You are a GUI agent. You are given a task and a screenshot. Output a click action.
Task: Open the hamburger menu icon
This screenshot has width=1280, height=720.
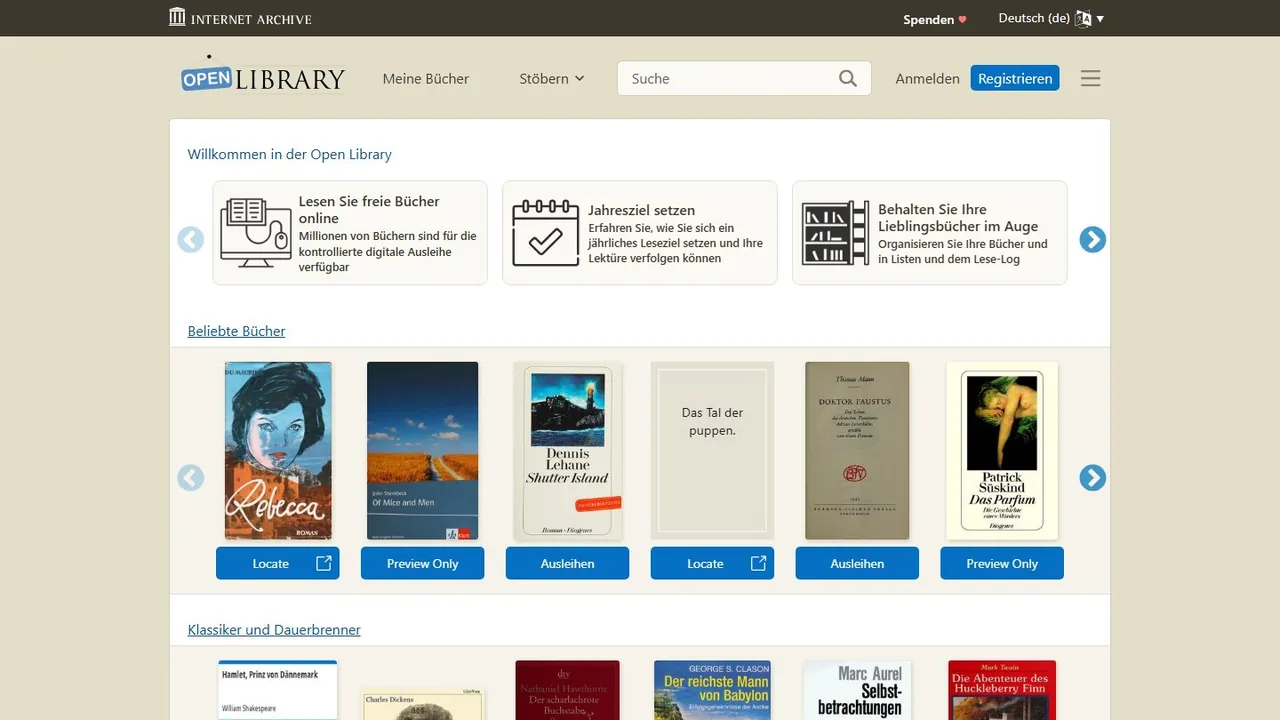pyautogui.click(x=1090, y=79)
